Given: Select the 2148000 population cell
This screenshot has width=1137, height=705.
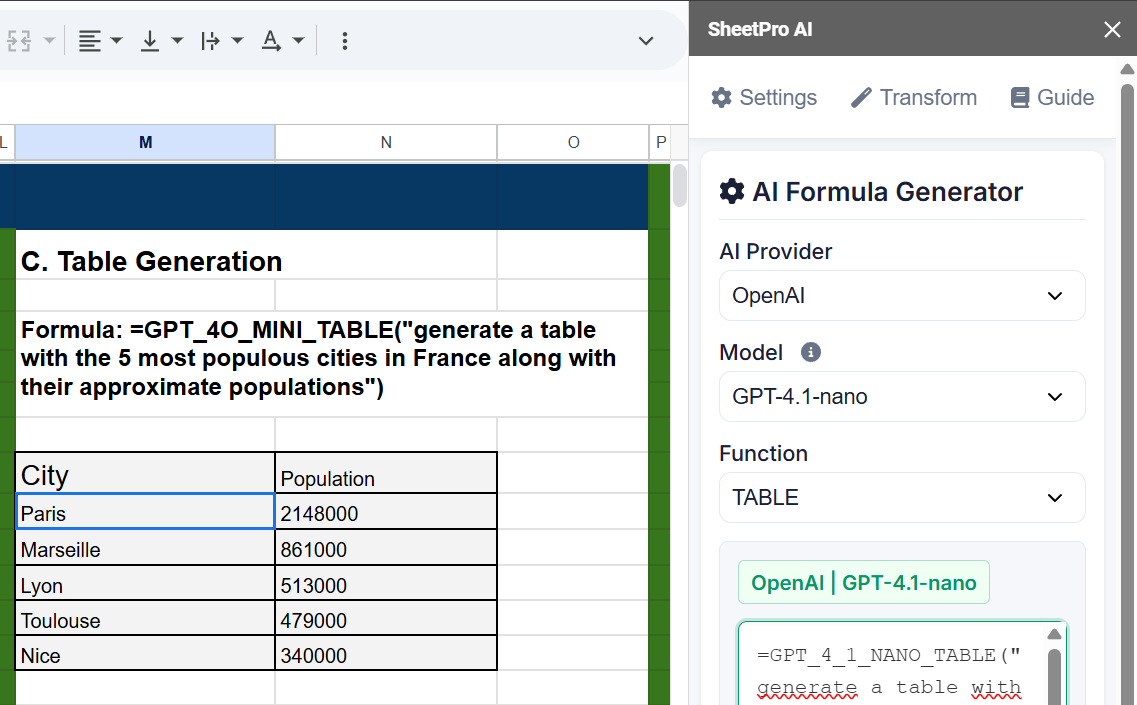Looking at the screenshot, I should 386,511.
